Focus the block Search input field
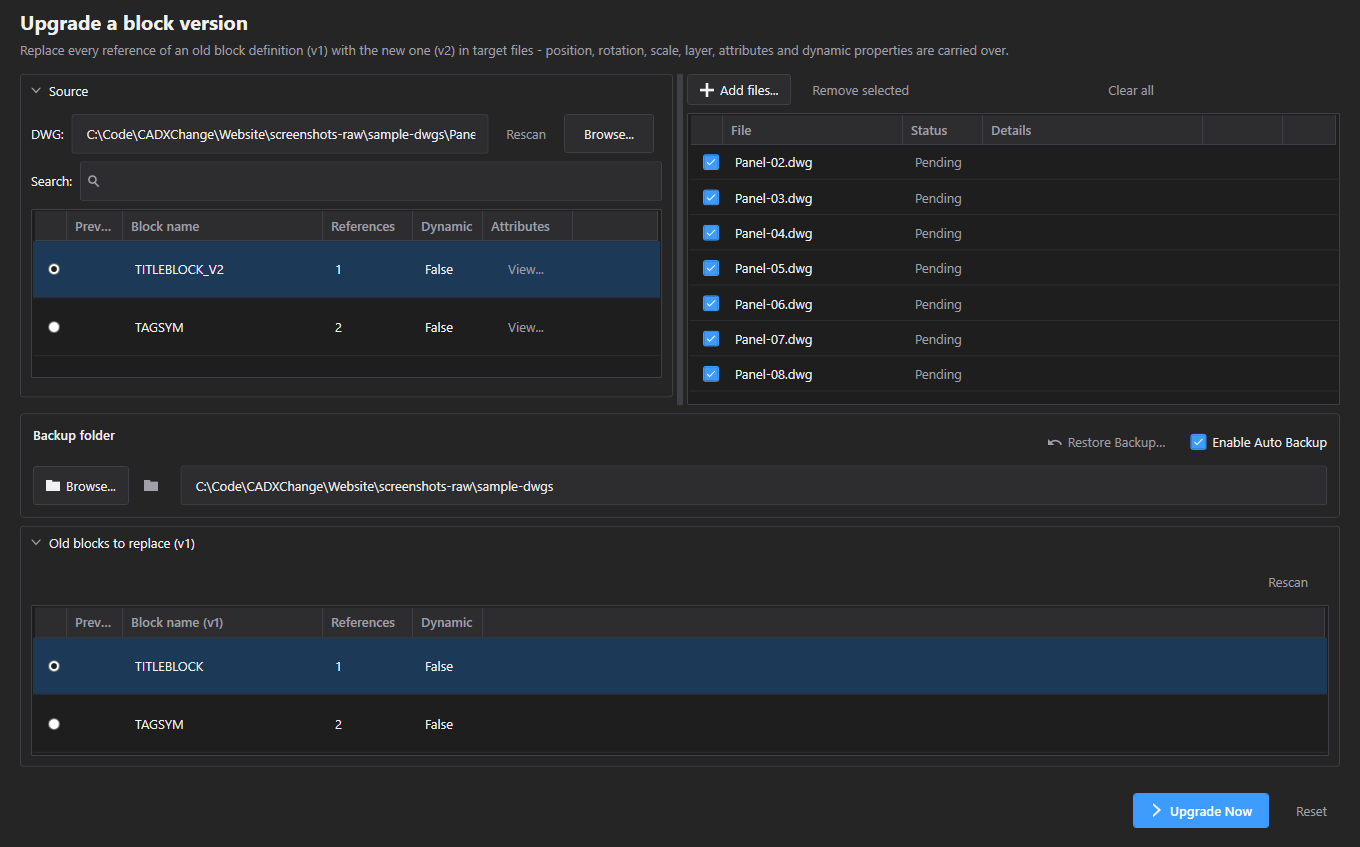 [371, 181]
